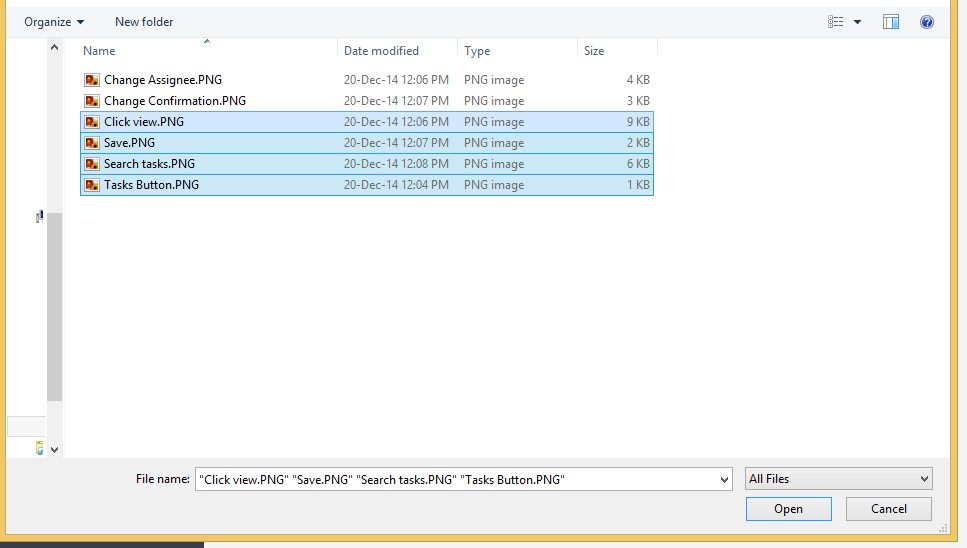
Task: Click the Save.PNG file icon
Action: pos(92,143)
